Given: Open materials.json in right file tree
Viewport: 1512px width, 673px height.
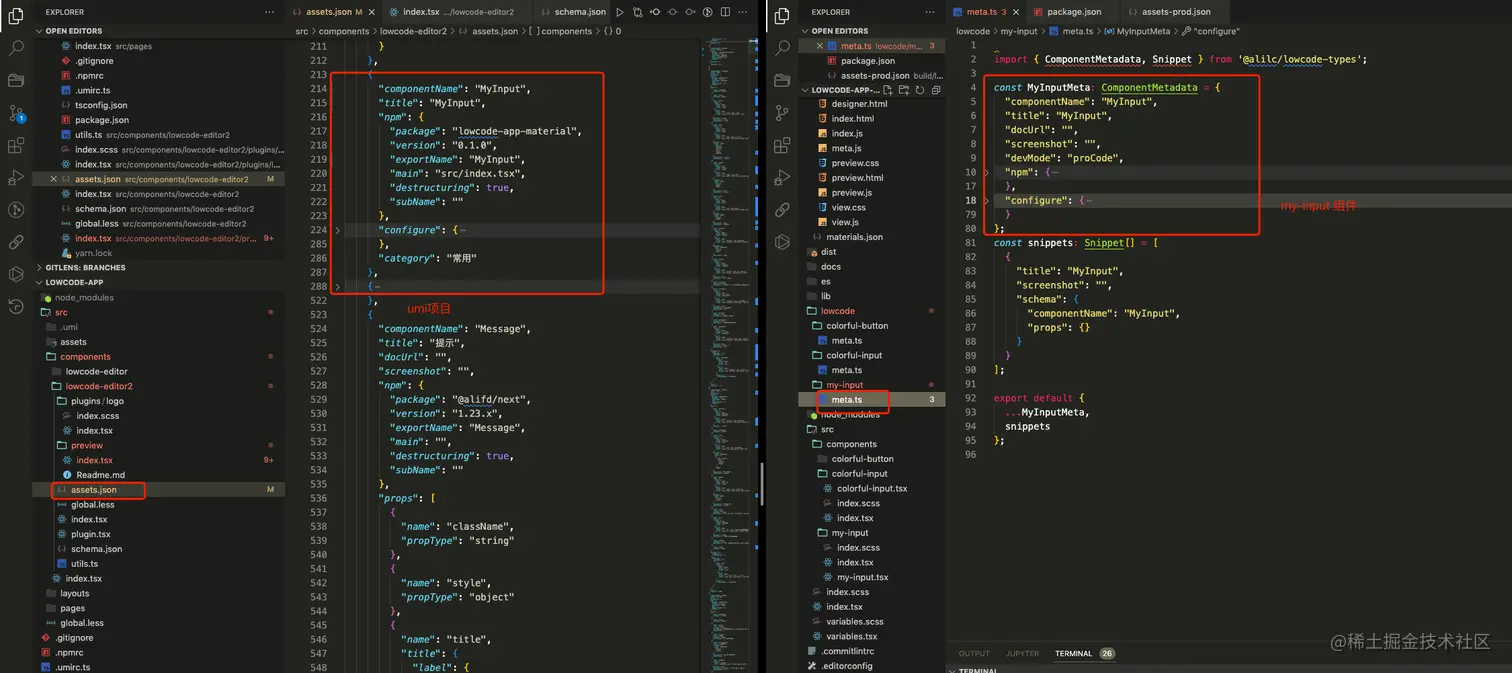Looking at the screenshot, I should [854, 237].
